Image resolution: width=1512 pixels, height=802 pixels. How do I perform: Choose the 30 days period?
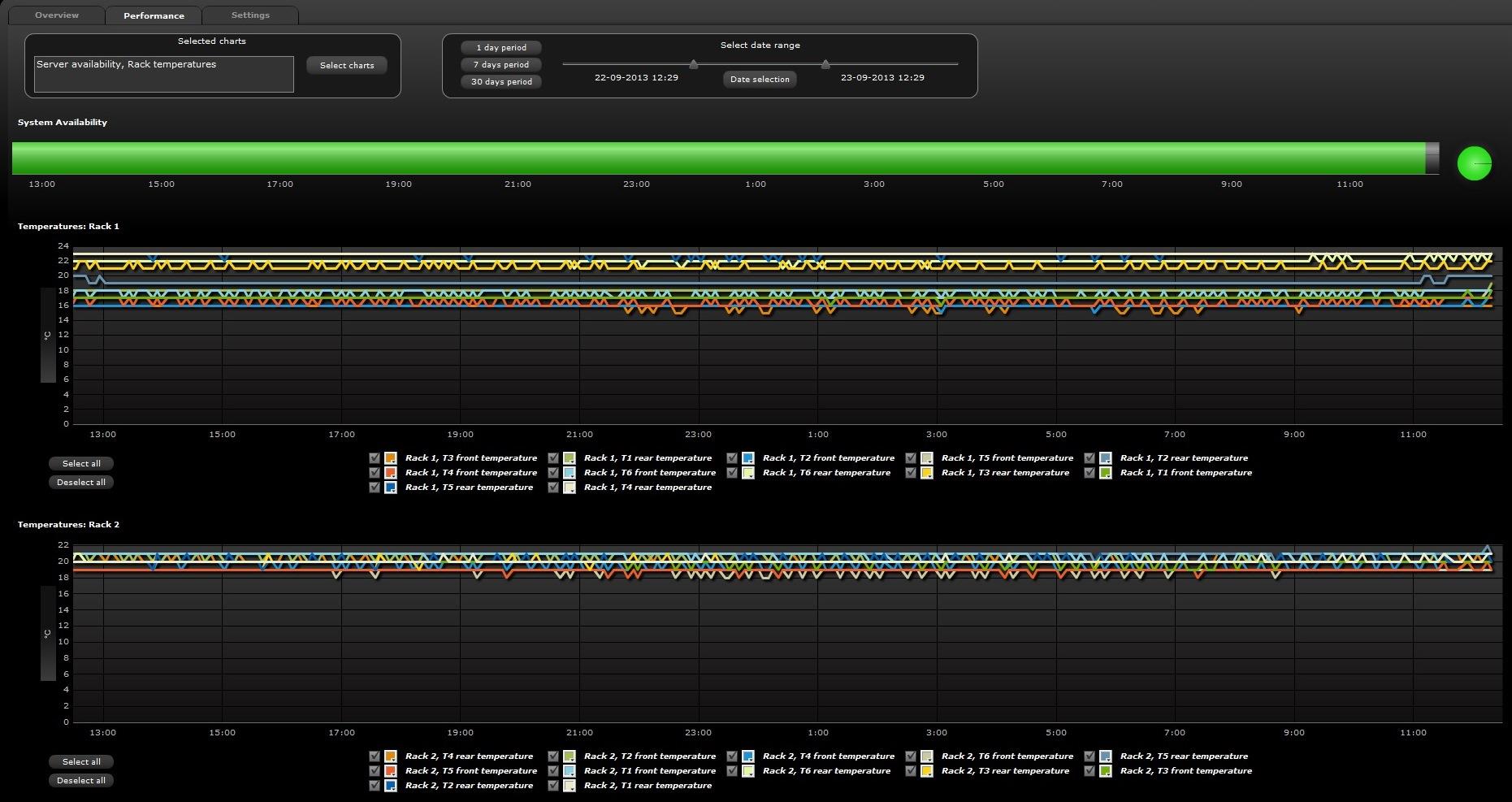tap(501, 81)
